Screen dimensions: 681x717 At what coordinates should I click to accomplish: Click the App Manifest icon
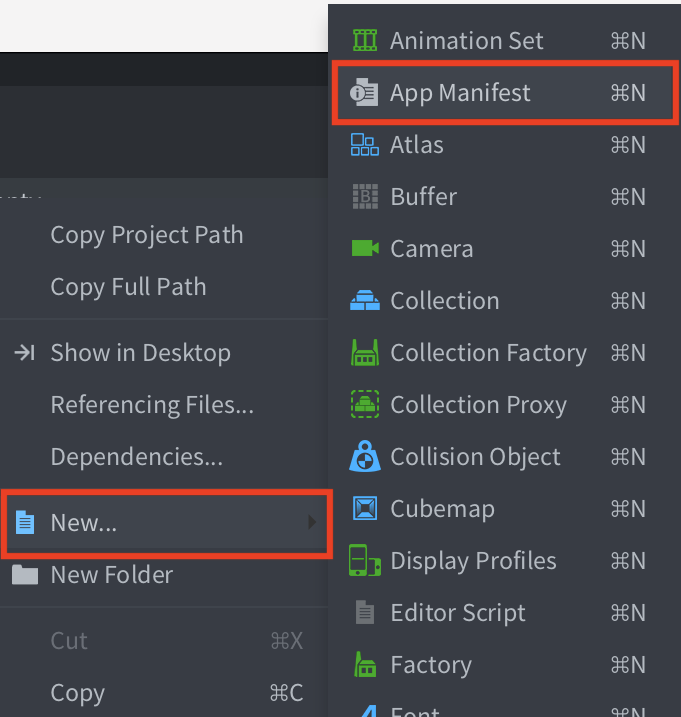pos(364,93)
